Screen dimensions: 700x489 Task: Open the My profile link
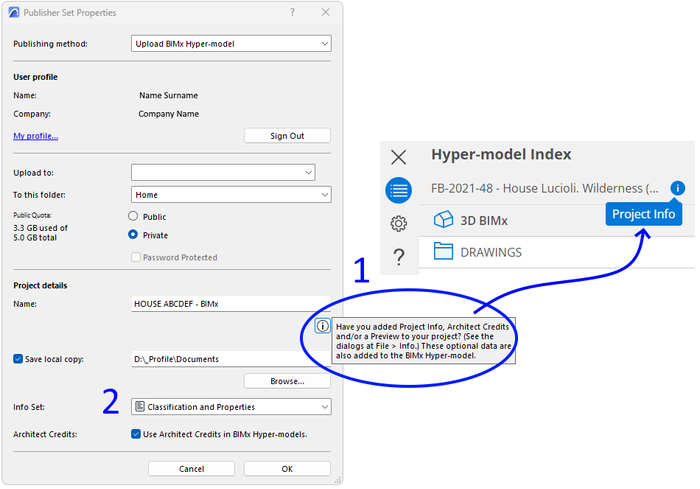click(x=36, y=136)
